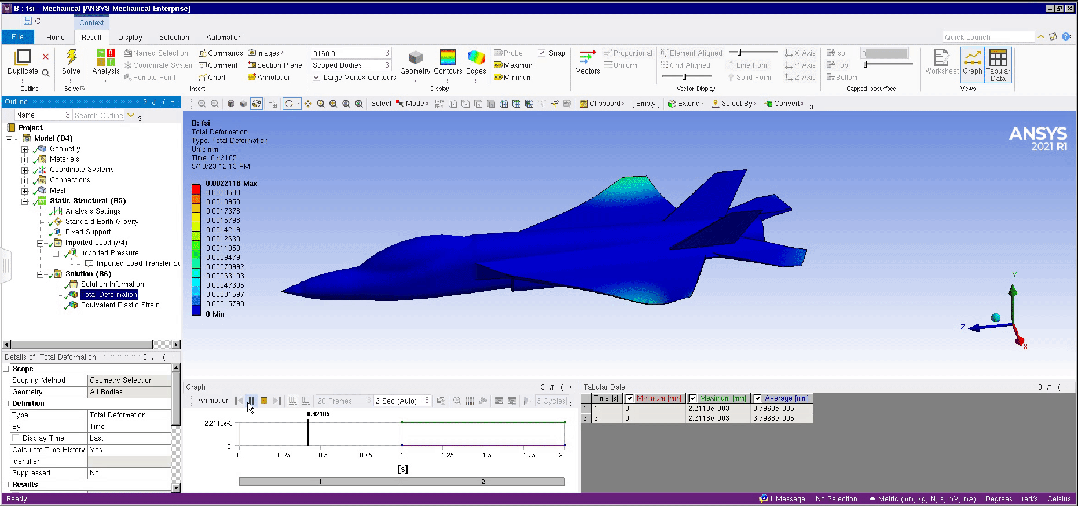
Task: Click the upper vector display length slider
Action: 754,53
